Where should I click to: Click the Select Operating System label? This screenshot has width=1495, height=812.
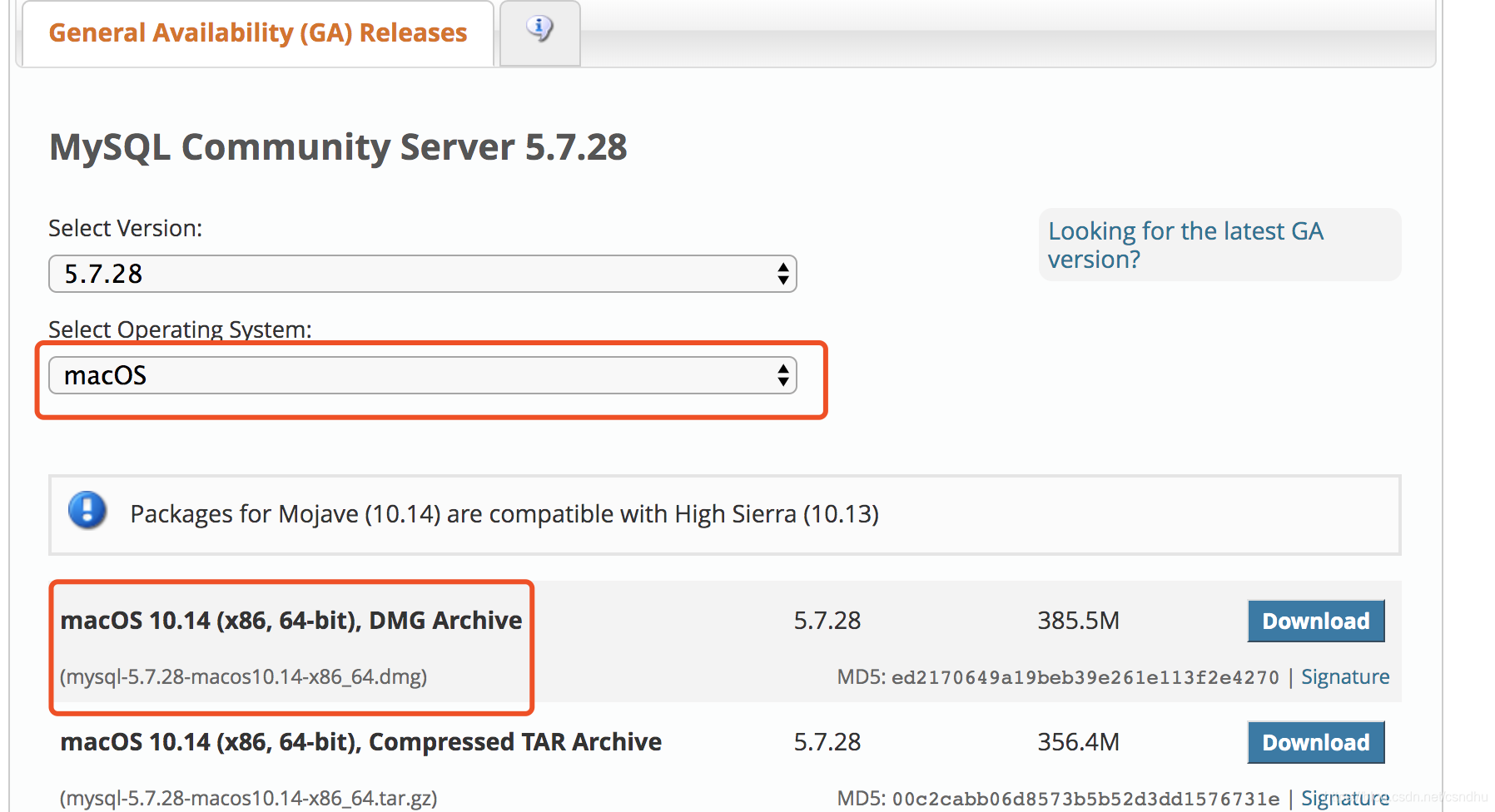[x=180, y=329]
